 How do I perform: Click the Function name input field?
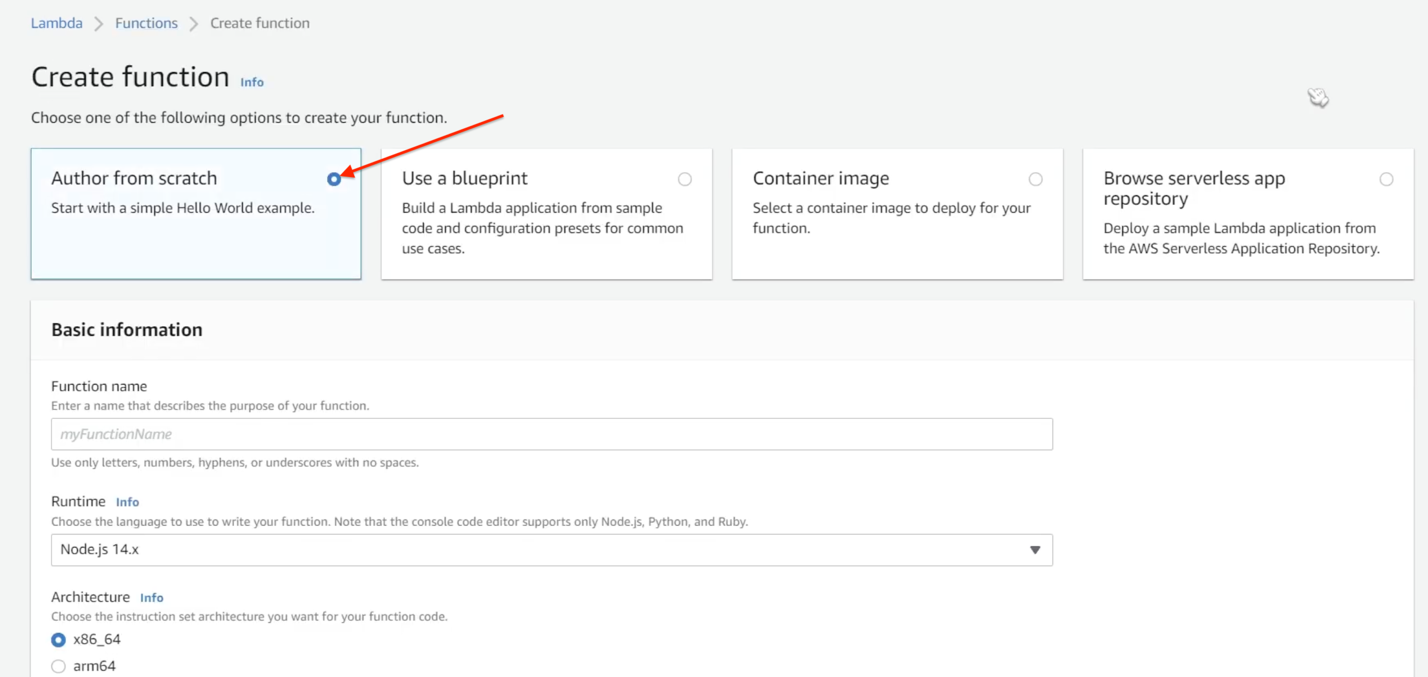point(552,434)
